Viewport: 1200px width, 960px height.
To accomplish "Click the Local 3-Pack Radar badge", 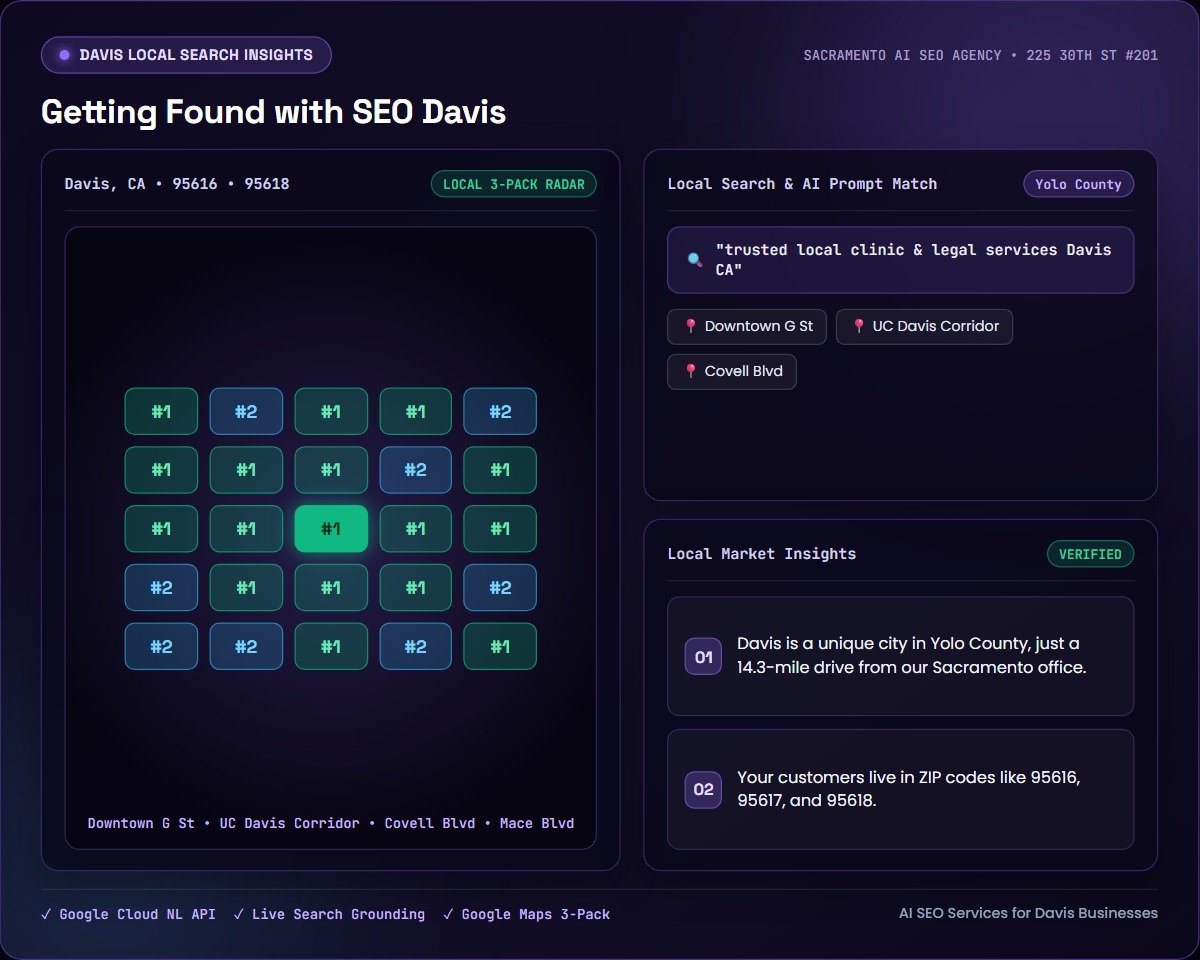I will coord(514,184).
